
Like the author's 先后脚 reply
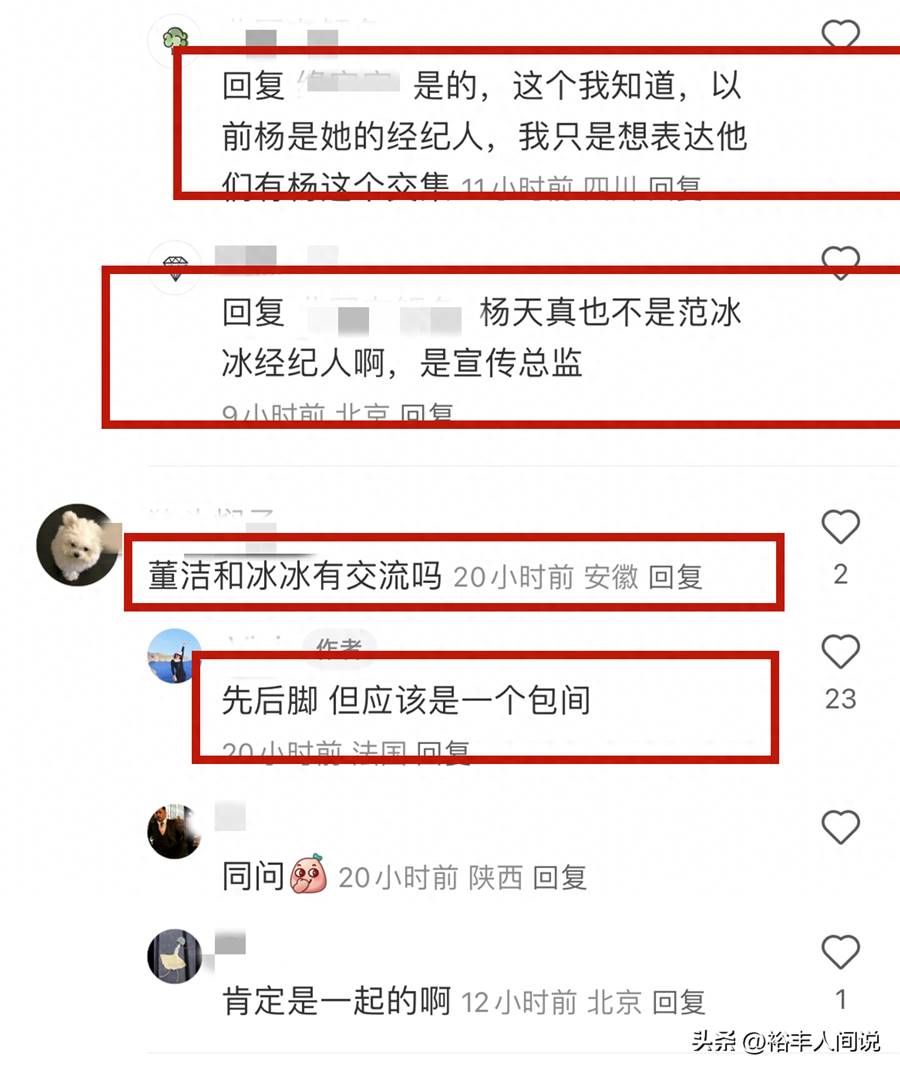tap(841, 651)
